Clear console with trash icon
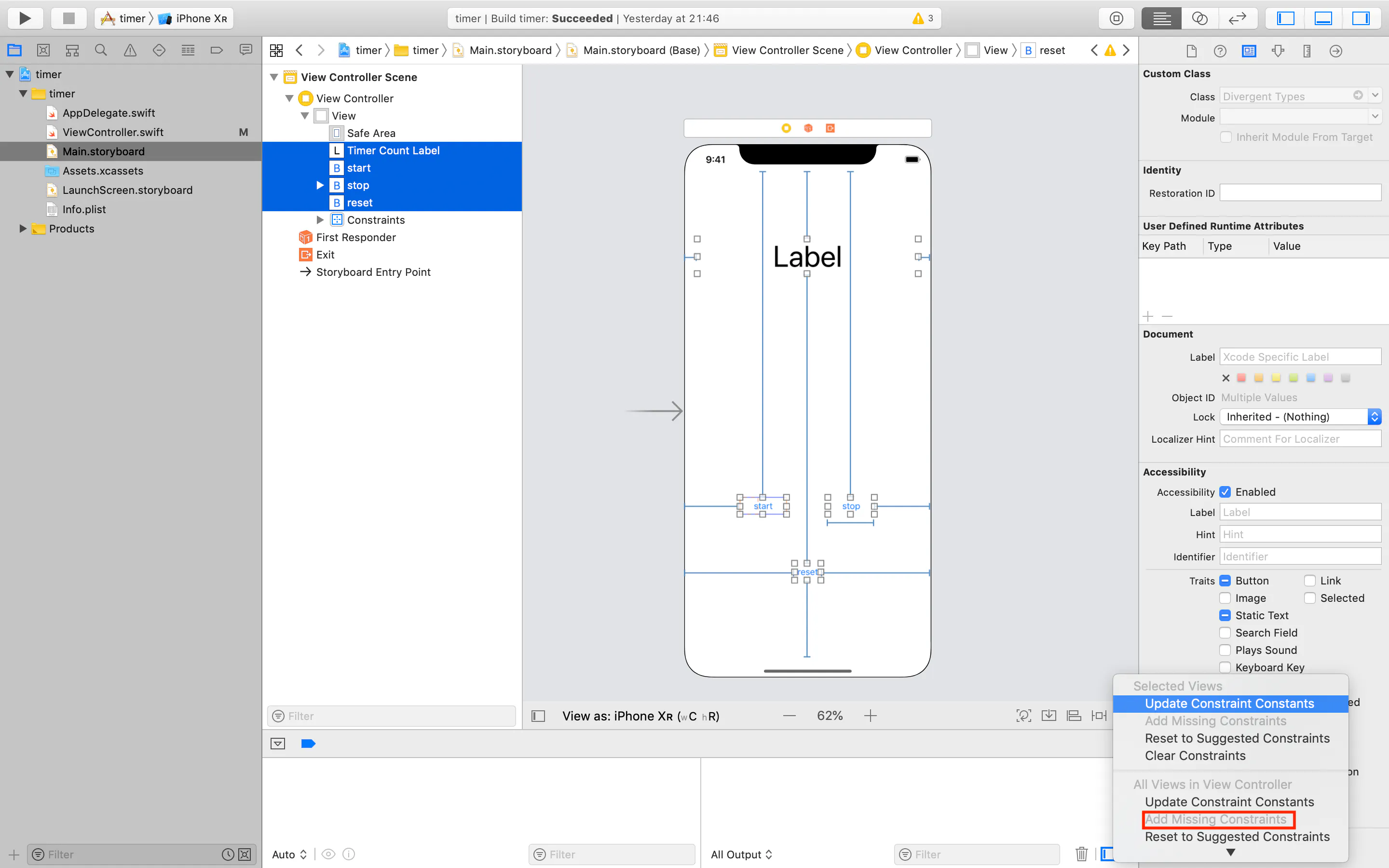This screenshot has width=1389, height=868. 1081,854
